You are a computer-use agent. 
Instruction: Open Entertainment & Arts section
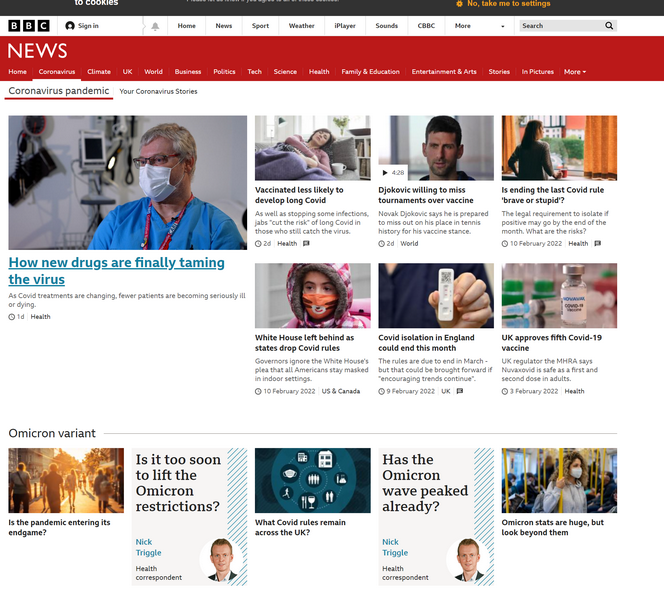(444, 72)
